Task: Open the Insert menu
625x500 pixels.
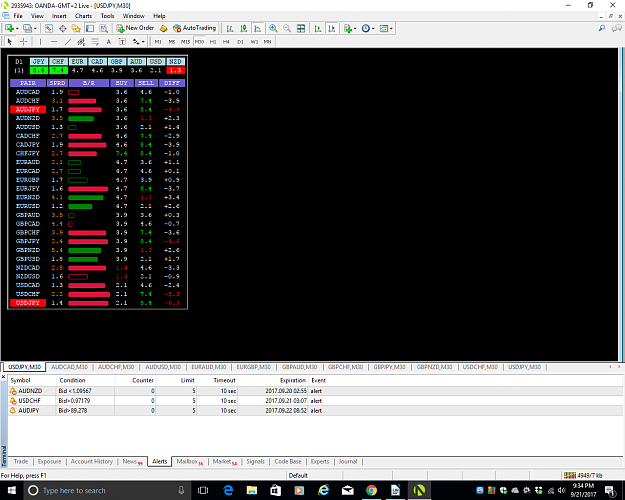Action: coord(59,16)
